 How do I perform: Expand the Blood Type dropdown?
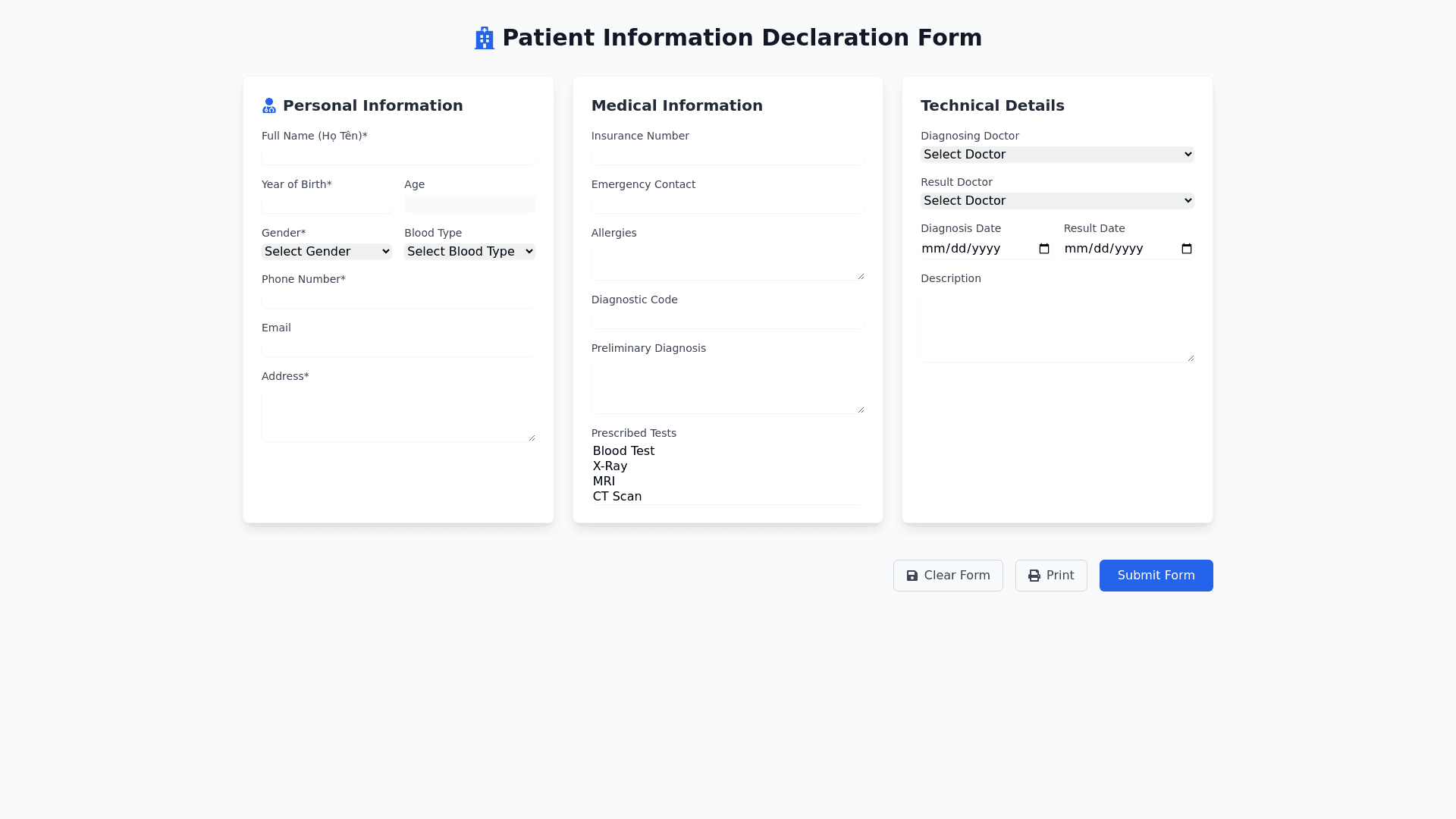click(x=469, y=252)
